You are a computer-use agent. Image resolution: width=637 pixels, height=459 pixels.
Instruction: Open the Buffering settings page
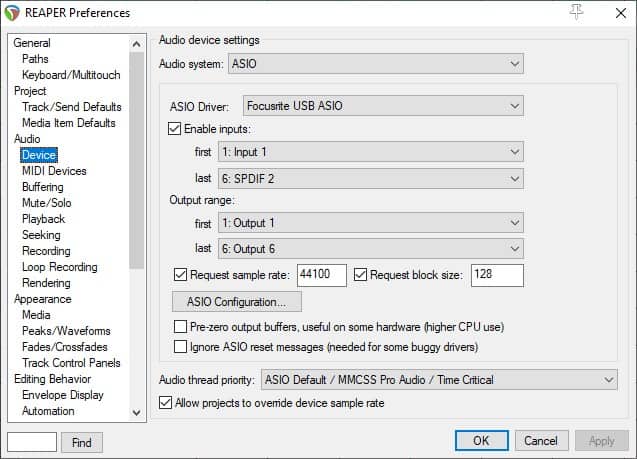tap(43, 187)
